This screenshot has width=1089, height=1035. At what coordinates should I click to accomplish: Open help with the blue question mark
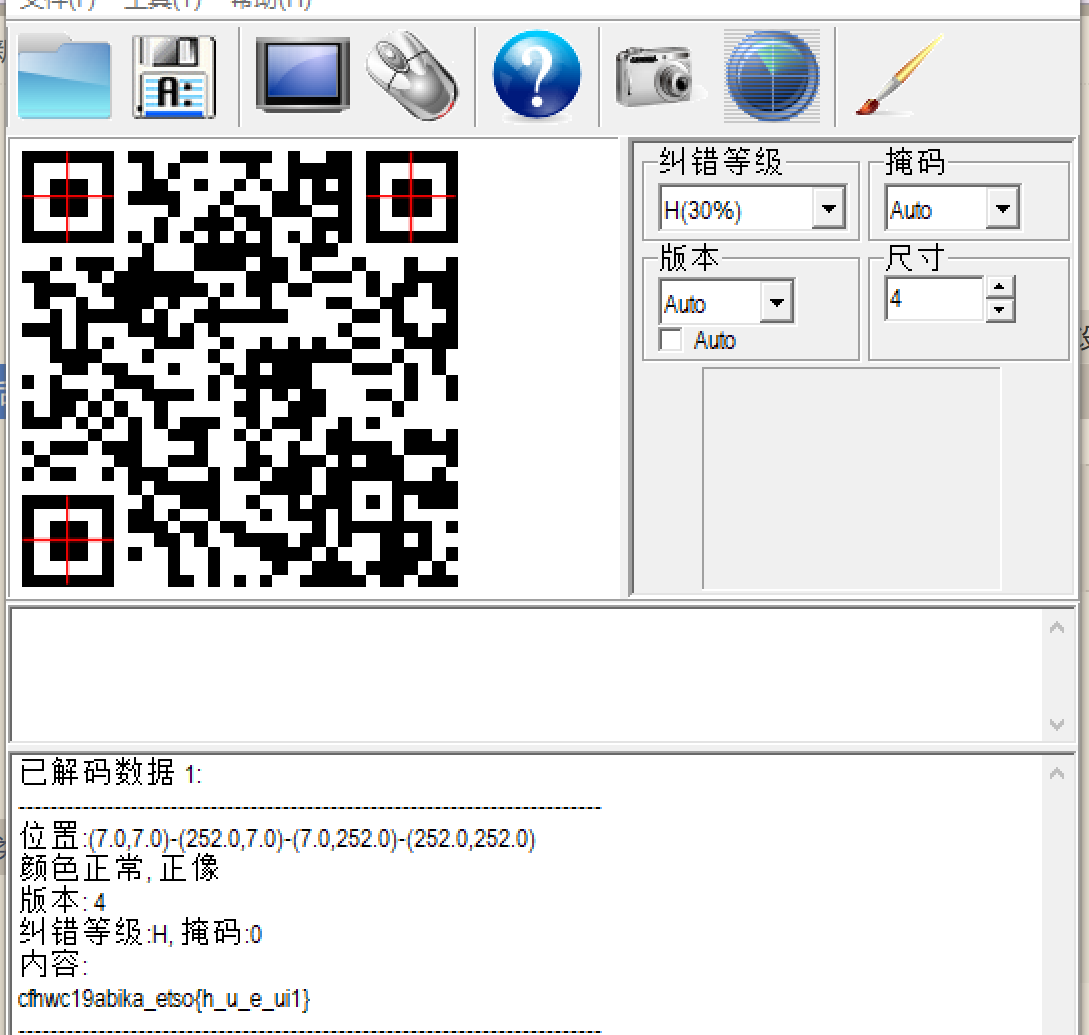click(536, 74)
